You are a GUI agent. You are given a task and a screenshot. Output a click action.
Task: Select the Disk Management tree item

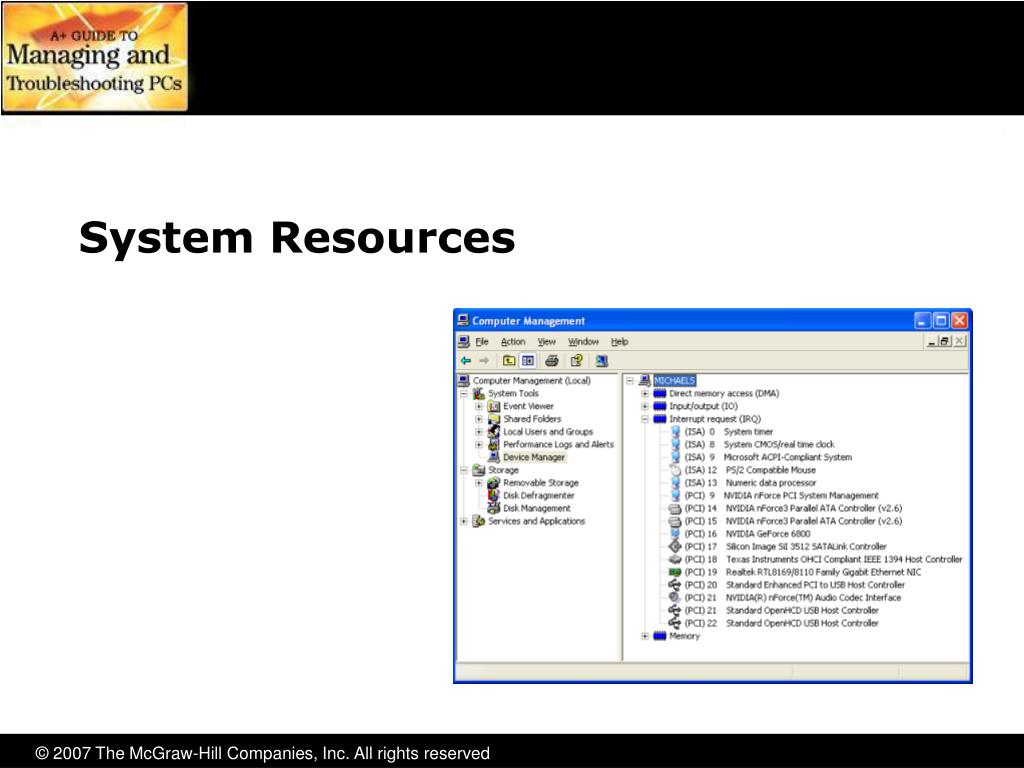(x=537, y=508)
